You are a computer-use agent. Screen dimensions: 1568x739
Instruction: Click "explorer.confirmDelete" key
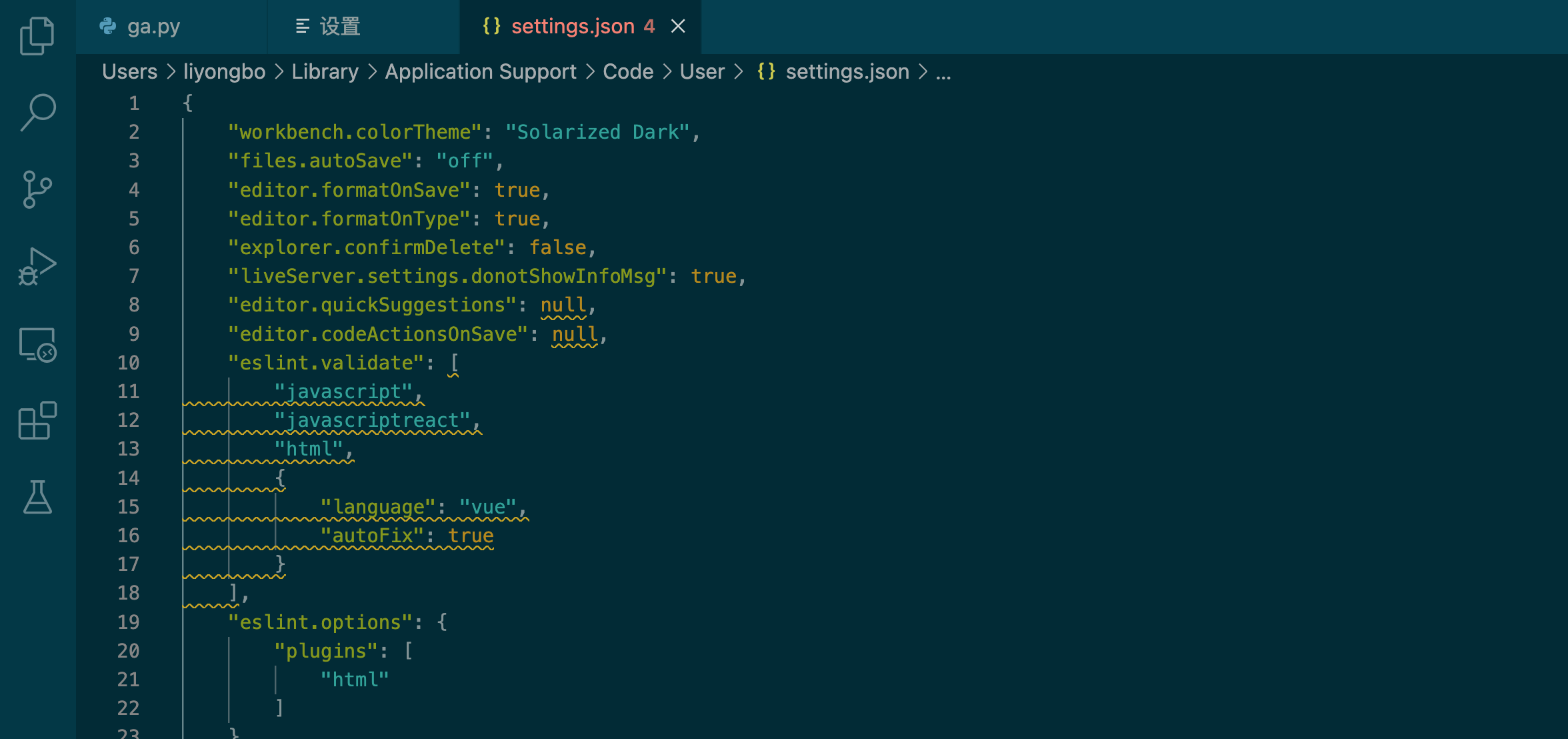tap(366, 247)
